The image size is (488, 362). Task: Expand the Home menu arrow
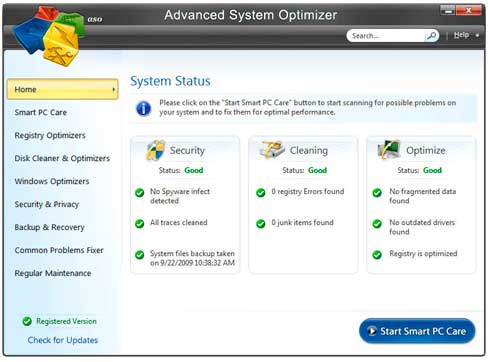[114, 89]
